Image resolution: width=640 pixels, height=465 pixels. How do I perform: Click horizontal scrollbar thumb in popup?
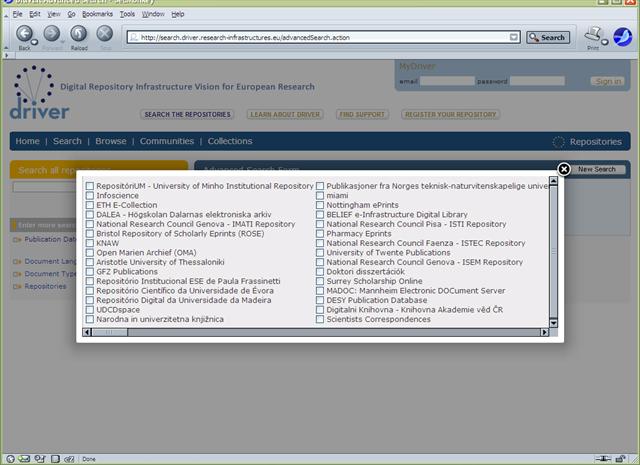[x=110, y=332]
